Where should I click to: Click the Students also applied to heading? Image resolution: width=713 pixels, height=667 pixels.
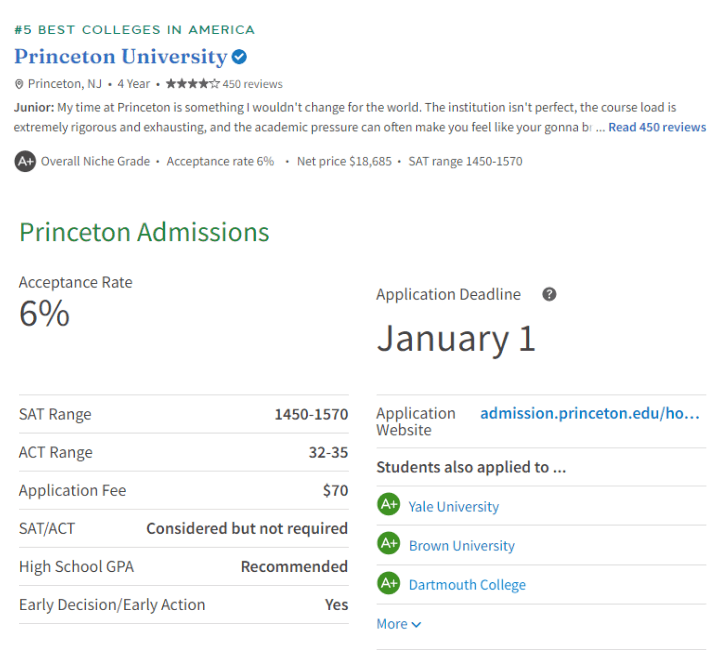coord(471,467)
